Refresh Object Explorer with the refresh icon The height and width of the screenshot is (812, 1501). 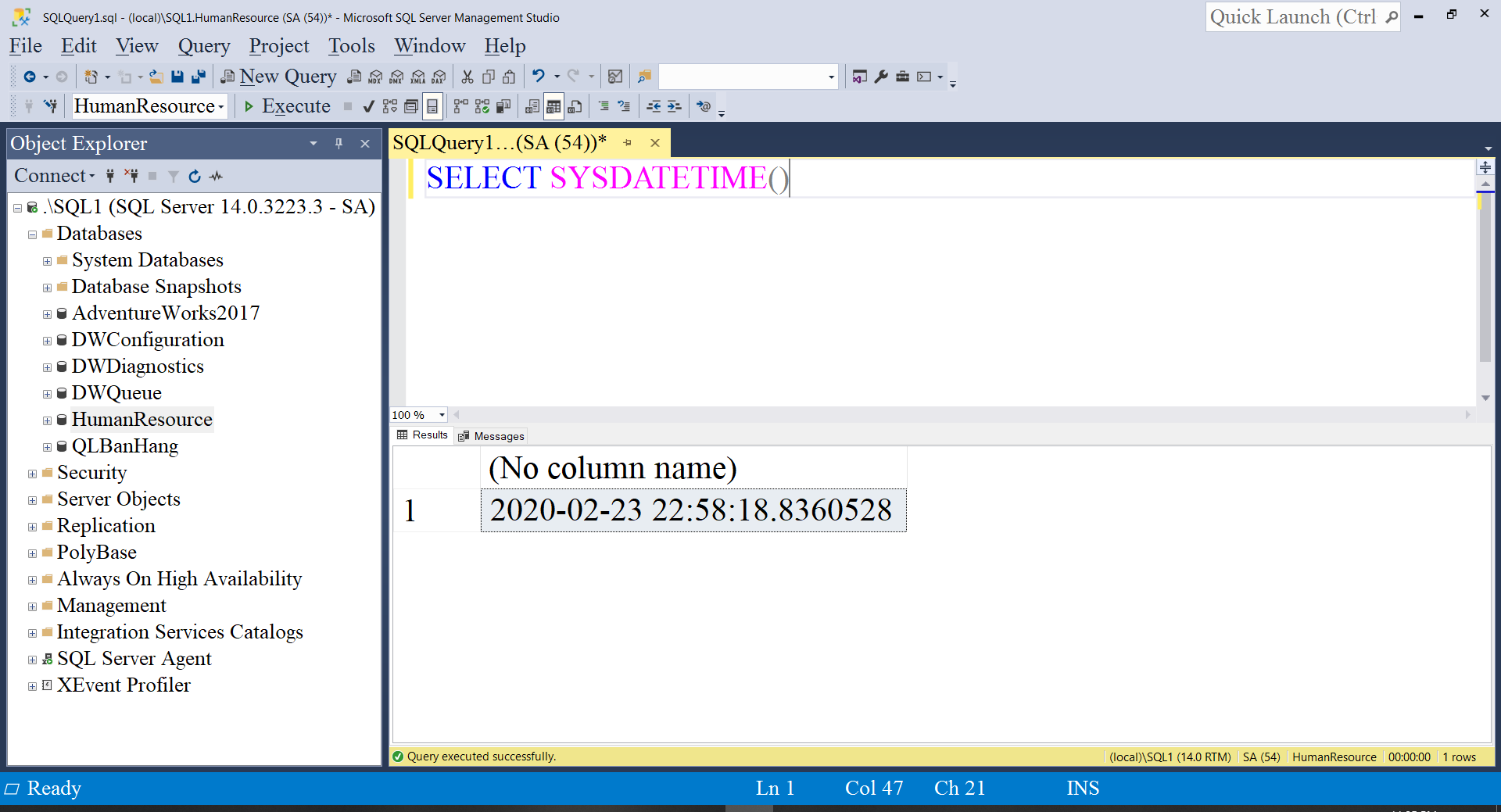[195, 177]
